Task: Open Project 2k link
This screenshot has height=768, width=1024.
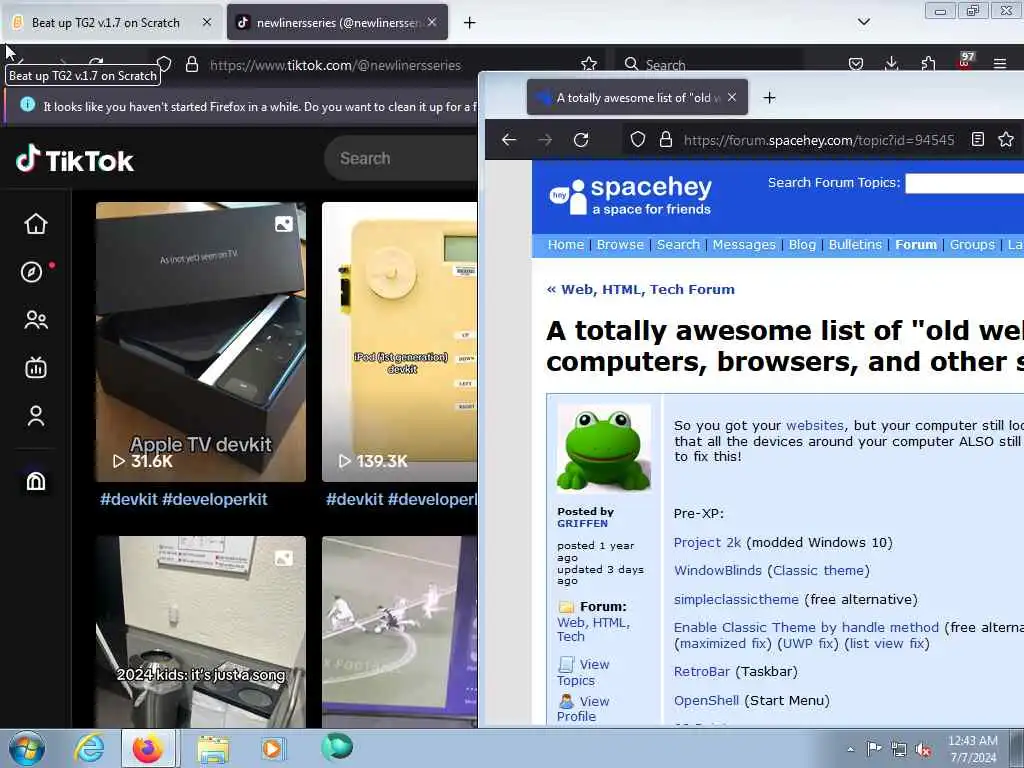Action: pos(707,542)
